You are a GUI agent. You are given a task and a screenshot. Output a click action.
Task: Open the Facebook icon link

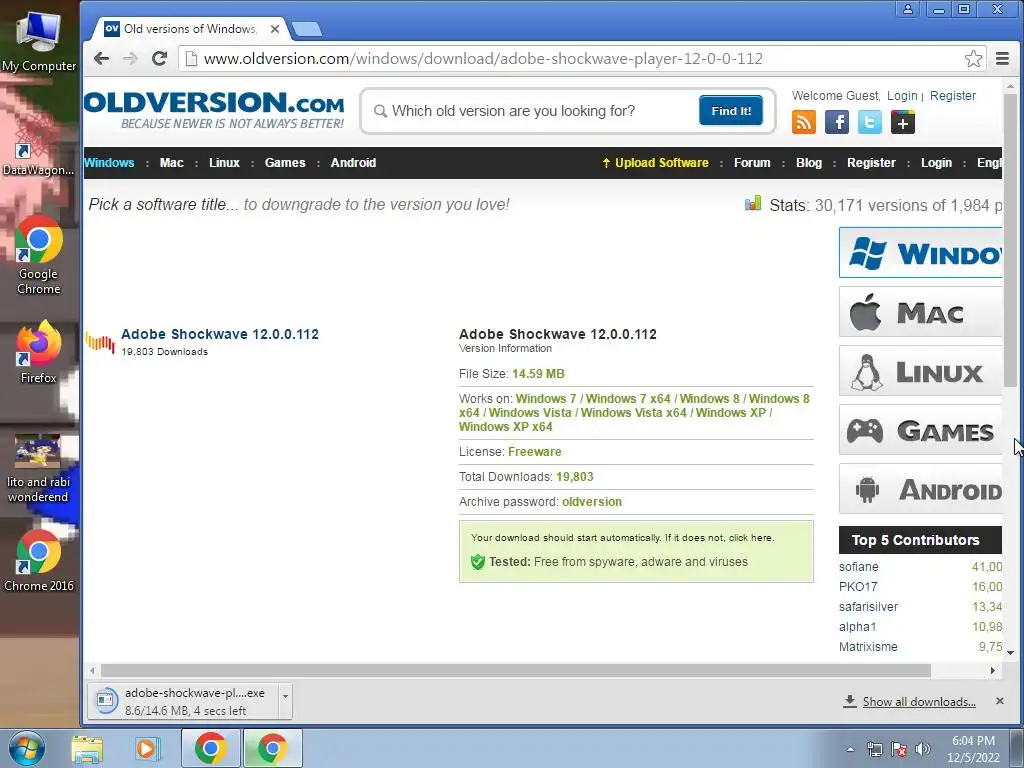[837, 122]
